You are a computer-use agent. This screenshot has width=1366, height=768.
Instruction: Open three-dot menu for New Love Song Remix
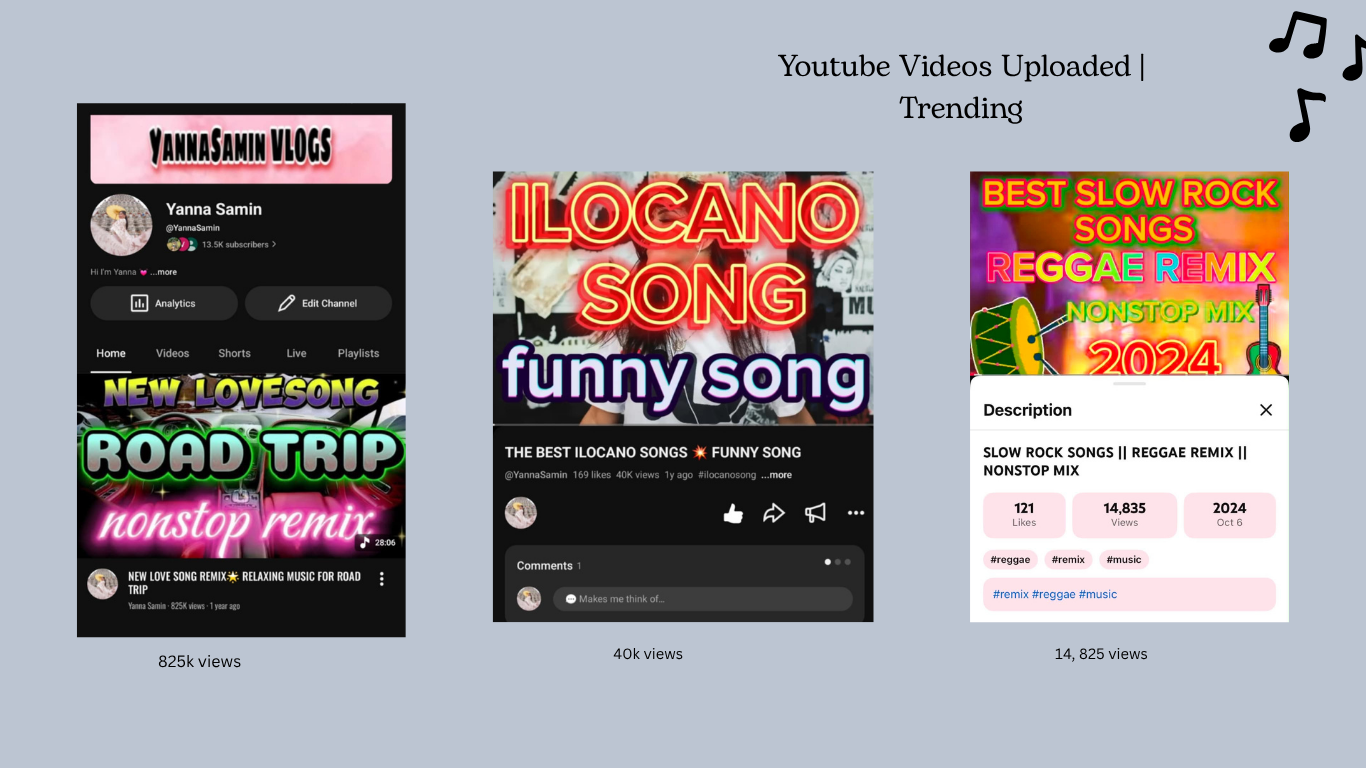pos(381,579)
